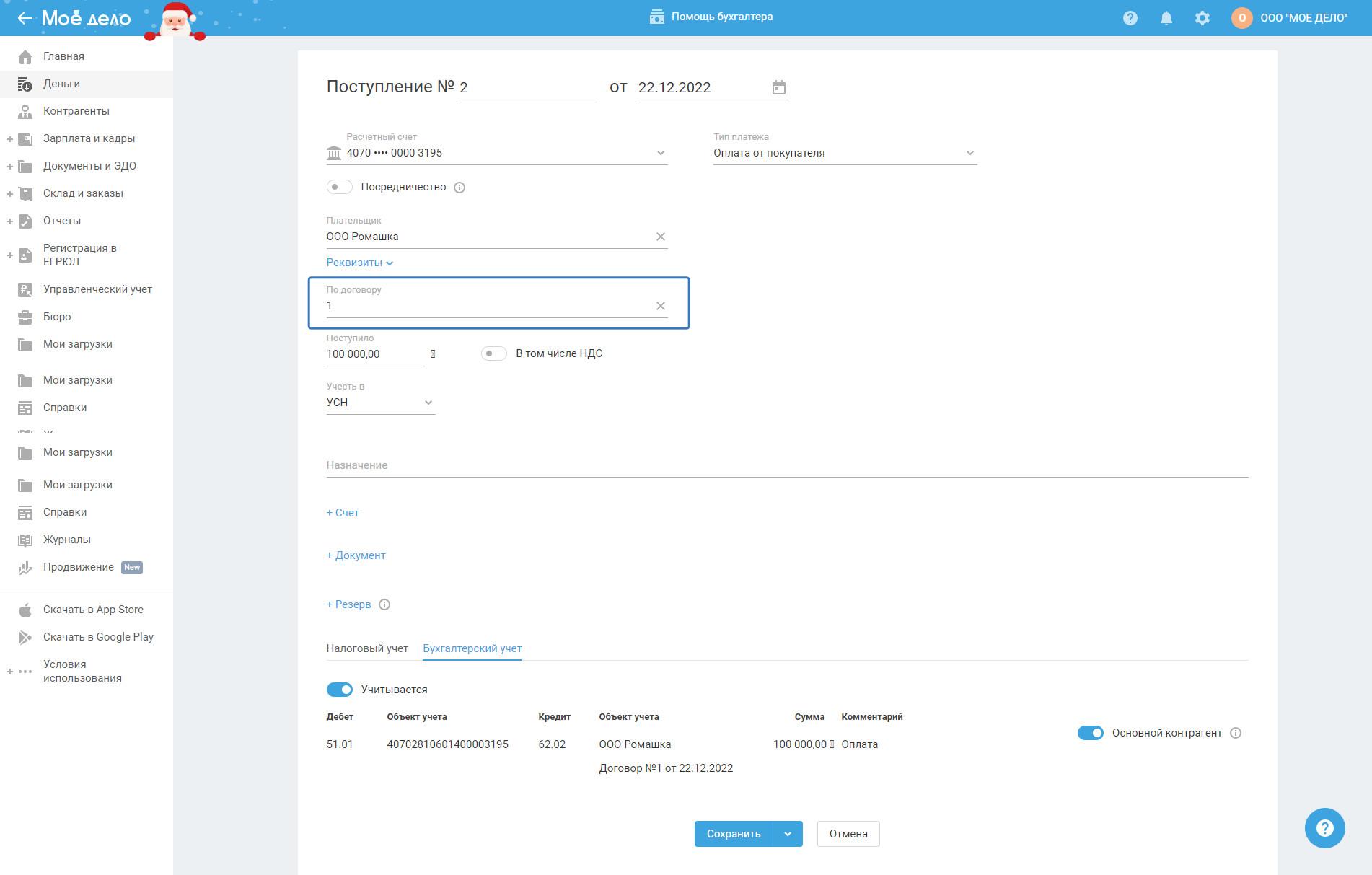Click the info icon next to Посредничество
Viewport: 1372px width, 875px height.
tap(459, 188)
